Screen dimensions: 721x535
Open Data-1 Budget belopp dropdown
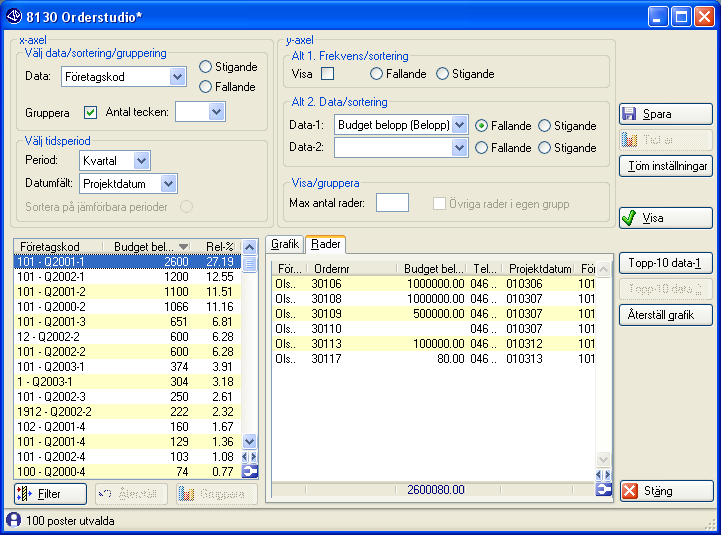[x=459, y=125]
